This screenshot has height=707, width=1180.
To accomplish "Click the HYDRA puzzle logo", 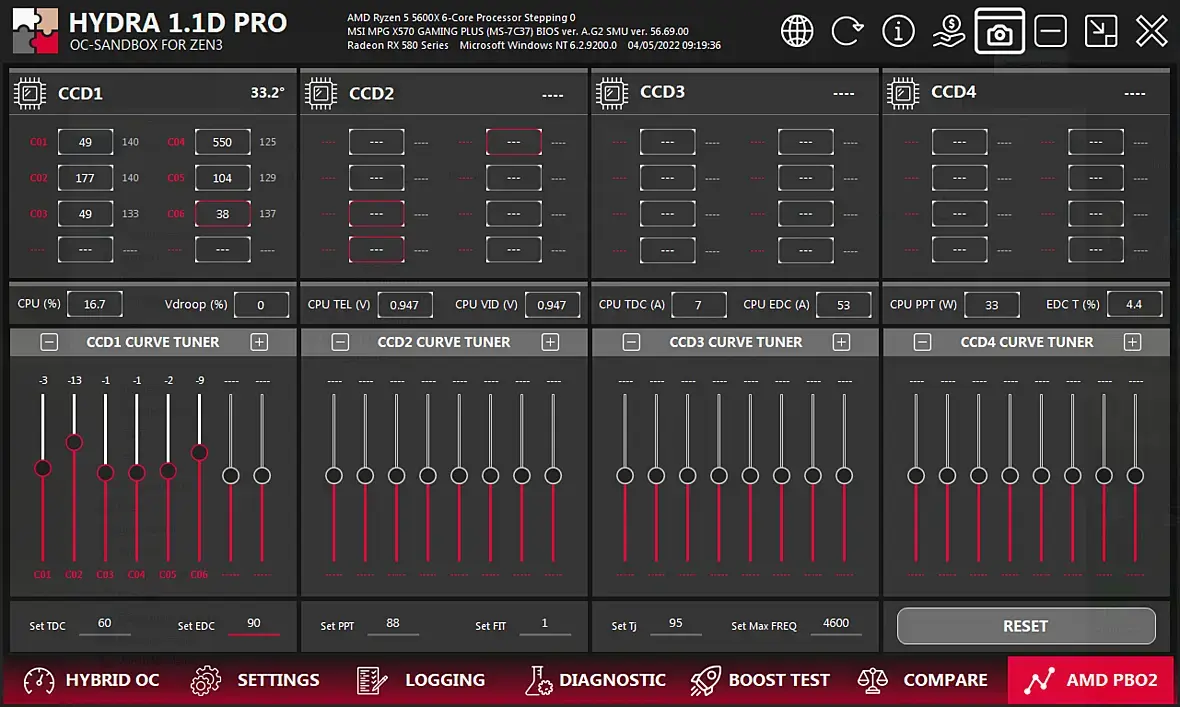I will click(35, 31).
